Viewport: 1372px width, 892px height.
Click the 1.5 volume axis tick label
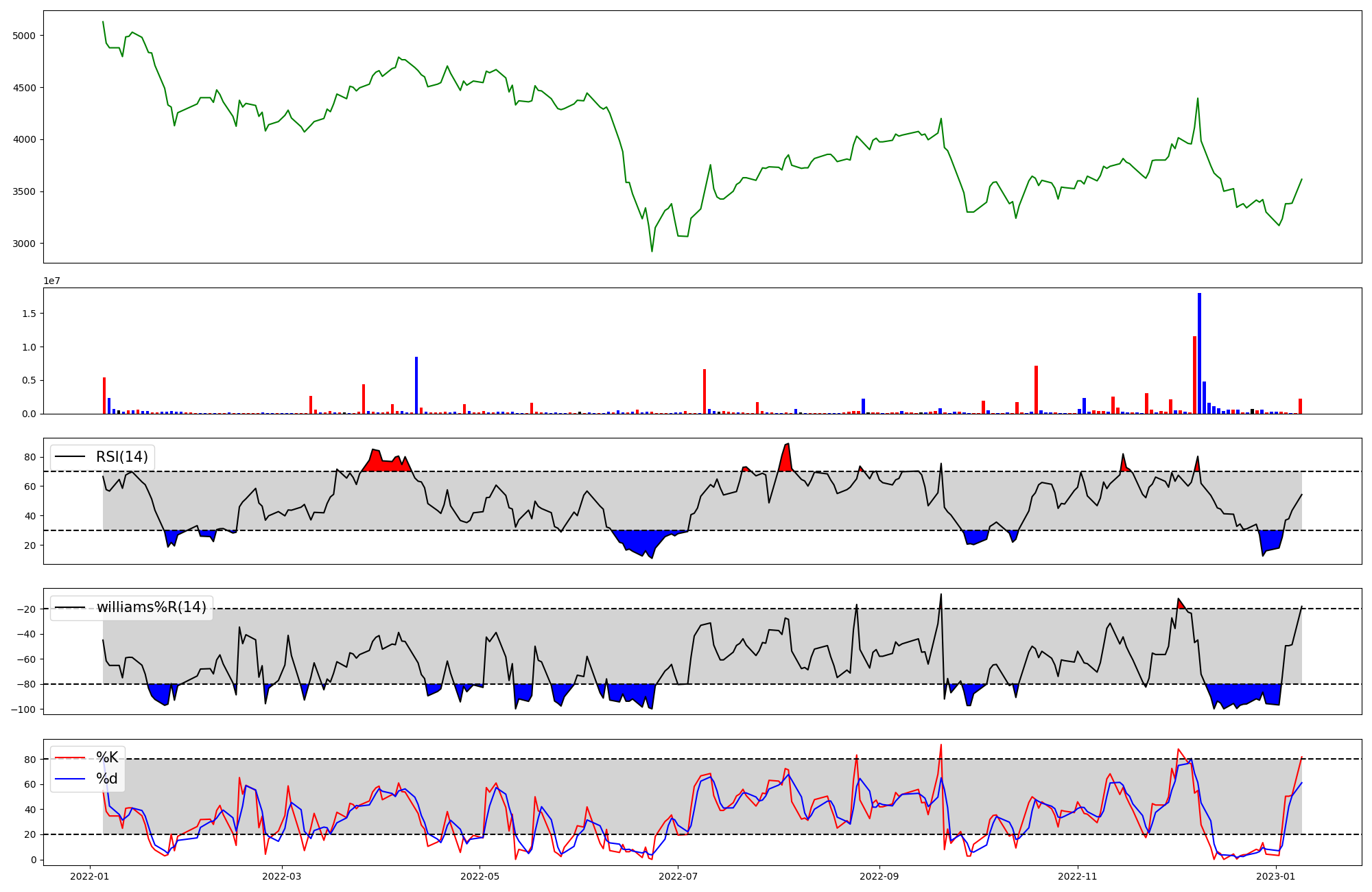click(x=29, y=314)
